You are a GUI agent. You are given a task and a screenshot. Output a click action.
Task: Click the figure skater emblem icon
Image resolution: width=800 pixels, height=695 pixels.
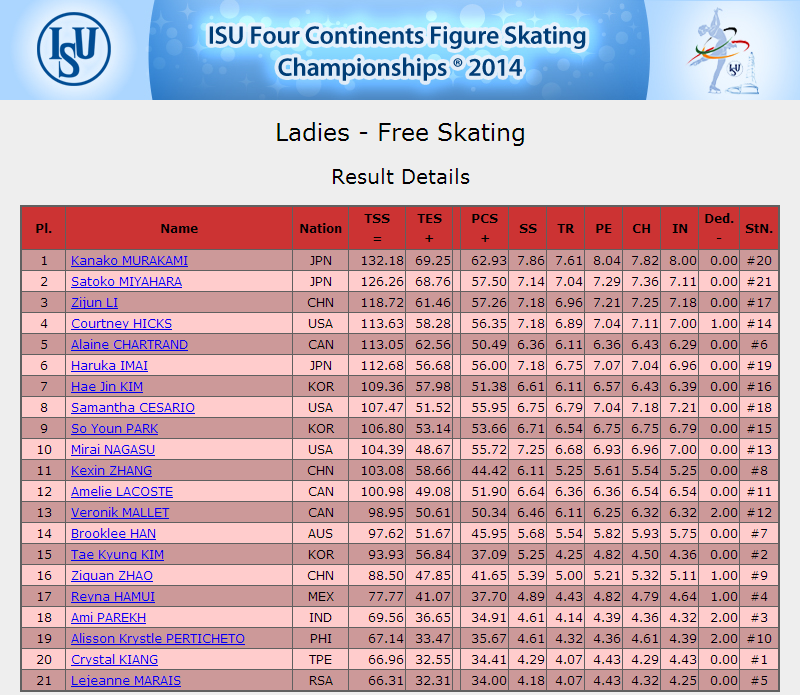(723, 51)
